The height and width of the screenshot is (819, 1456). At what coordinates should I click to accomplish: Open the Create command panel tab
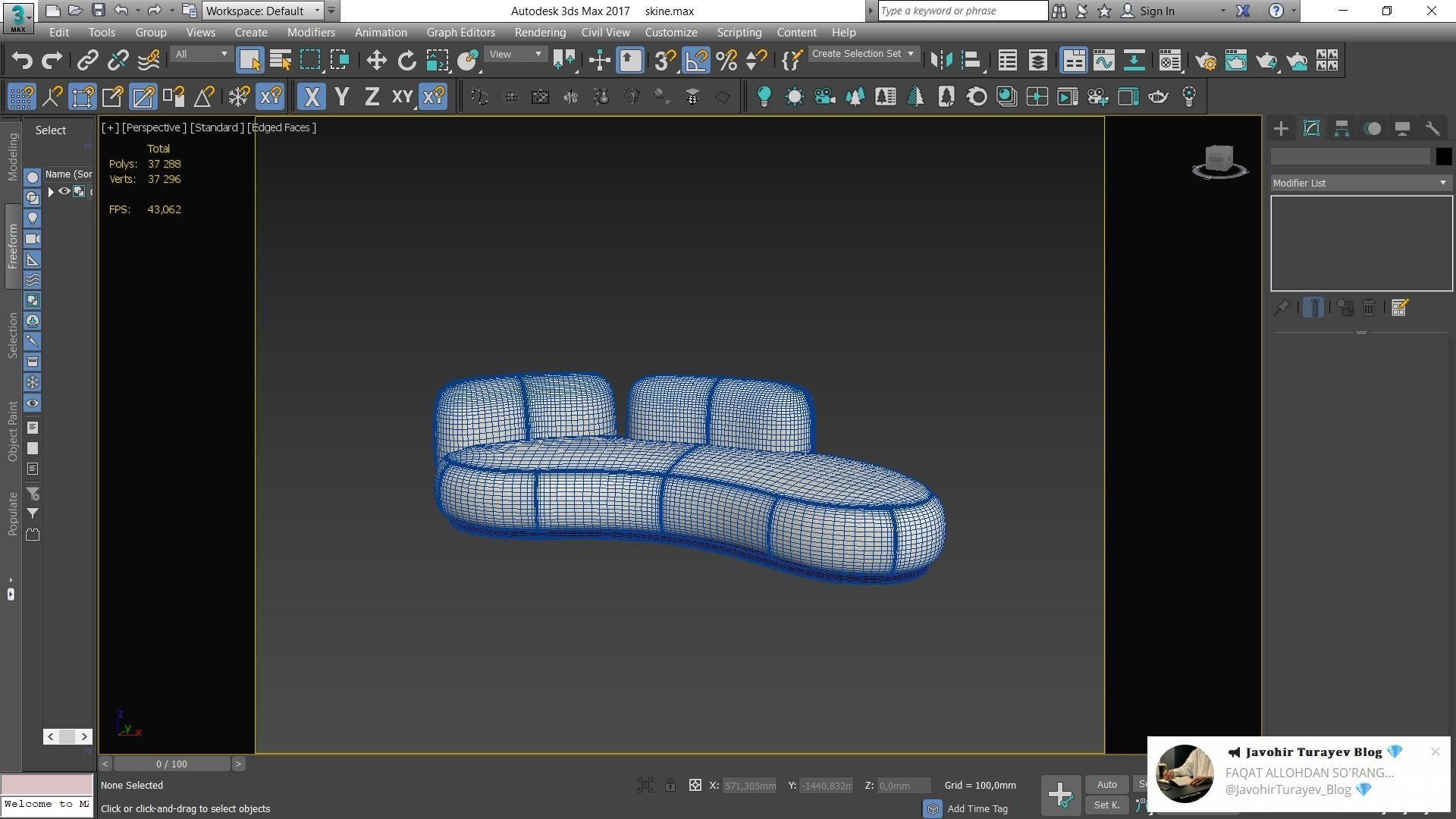(x=1281, y=128)
